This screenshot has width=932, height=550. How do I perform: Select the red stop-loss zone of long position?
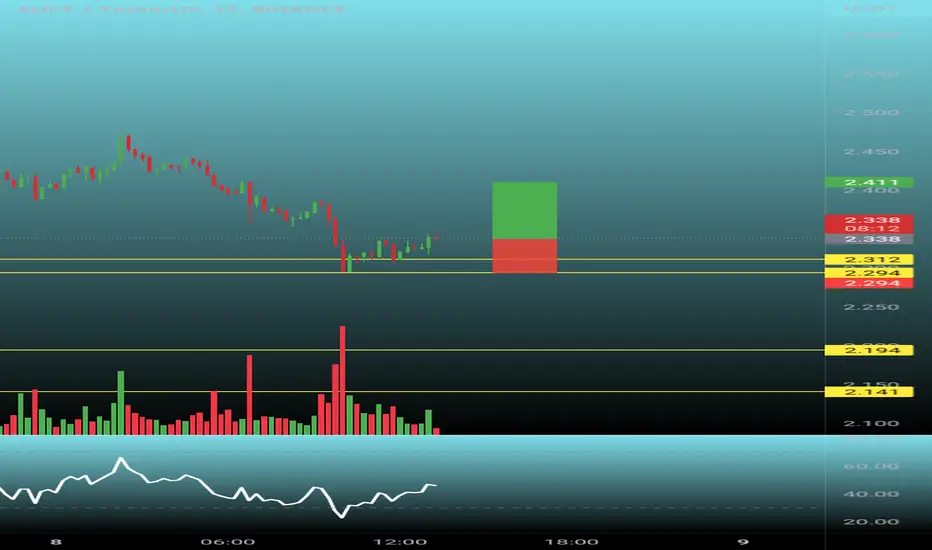525,256
